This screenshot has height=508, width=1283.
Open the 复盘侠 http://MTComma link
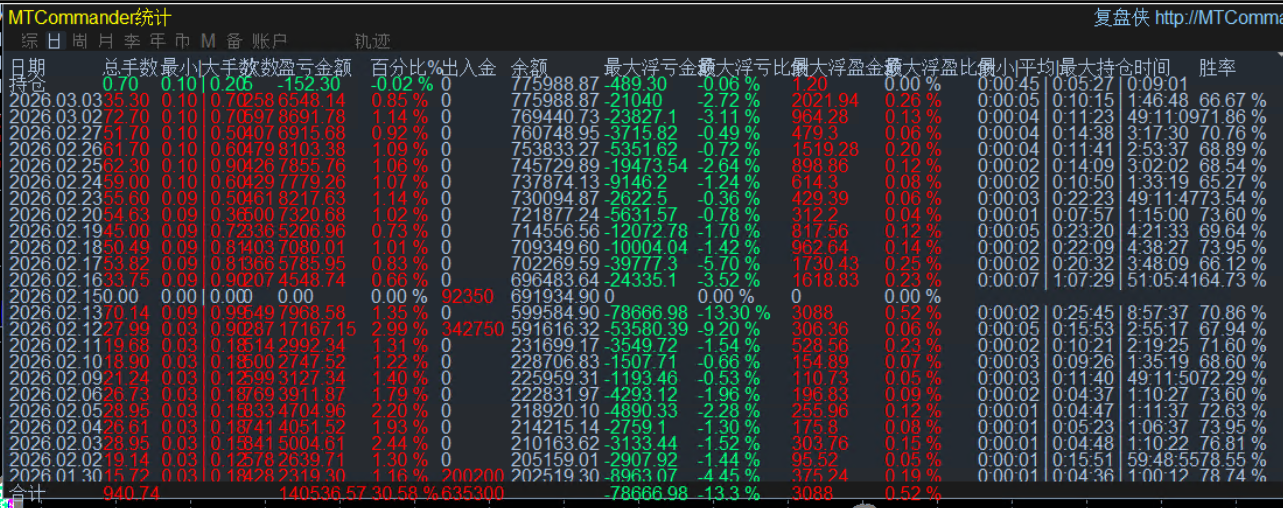pyautogui.click(x=1188, y=17)
